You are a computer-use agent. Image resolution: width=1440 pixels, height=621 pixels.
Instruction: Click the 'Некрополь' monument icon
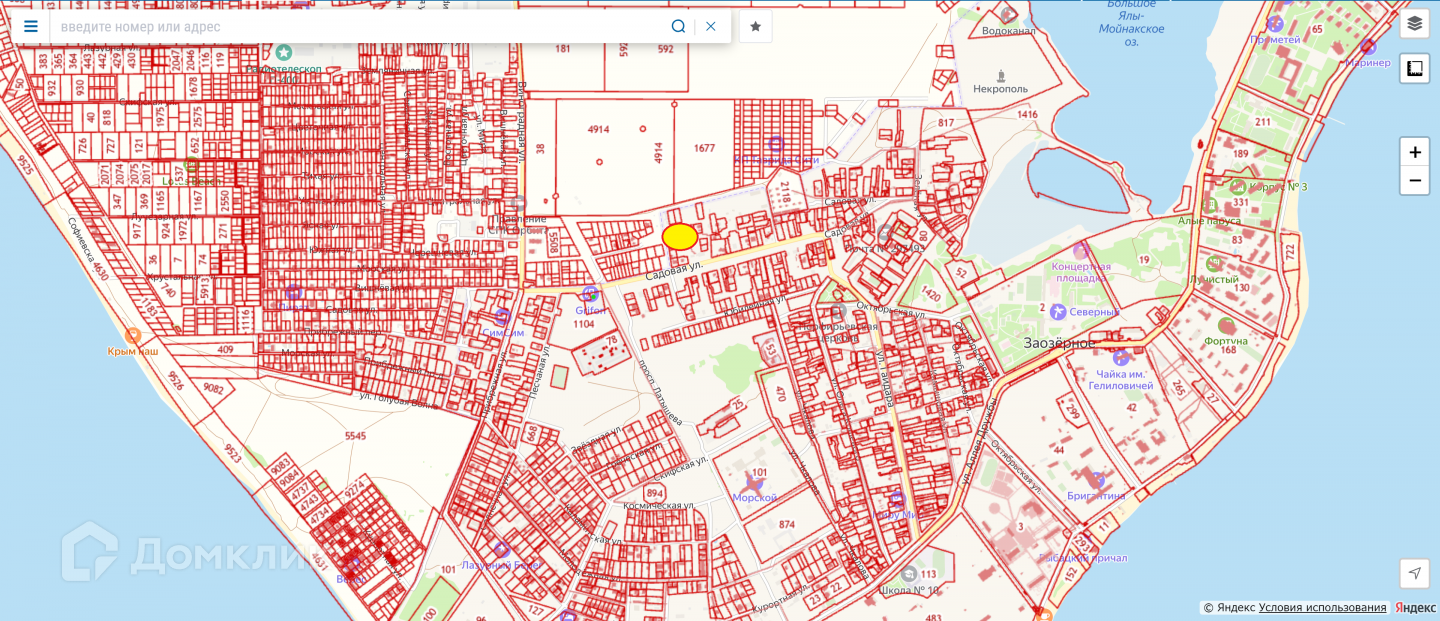pyautogui.click(x=1001, y=75)
